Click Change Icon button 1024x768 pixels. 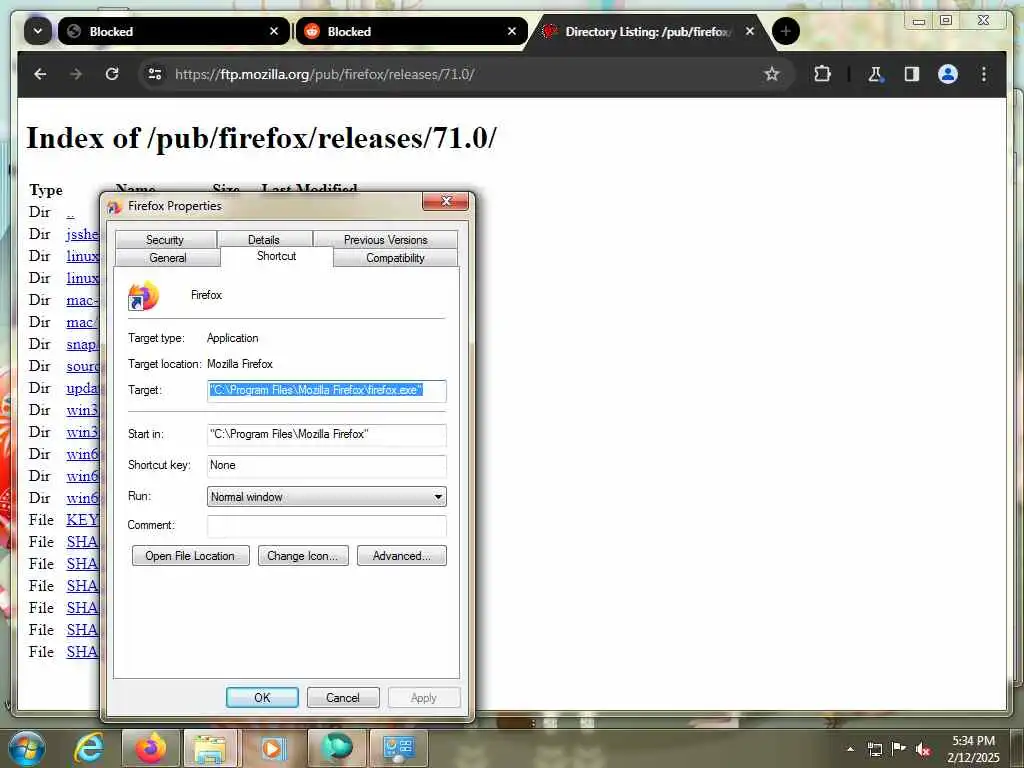pos(303,556)
